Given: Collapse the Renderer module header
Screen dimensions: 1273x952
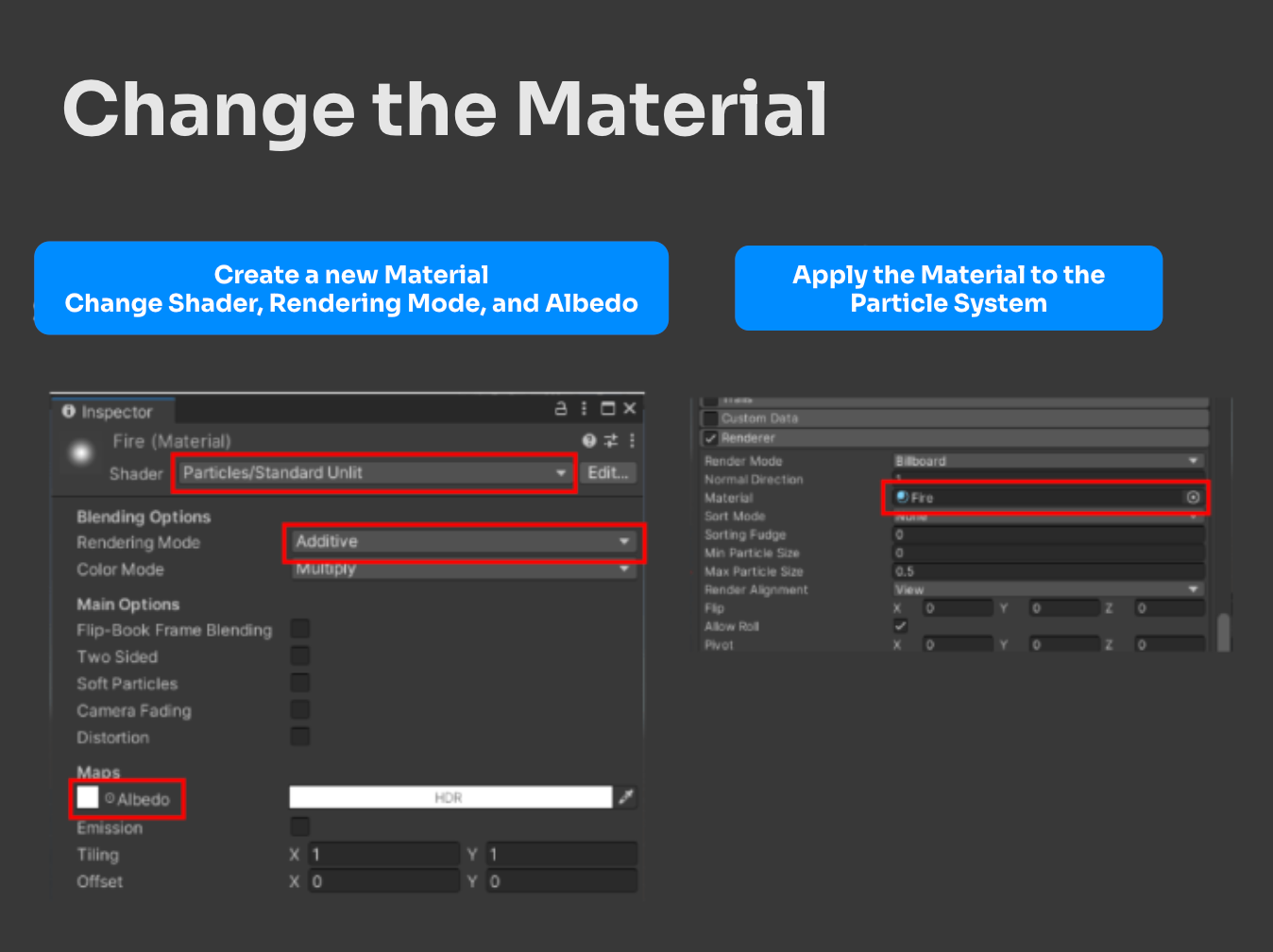Looking at the screenshot, I should coord(954,438).
